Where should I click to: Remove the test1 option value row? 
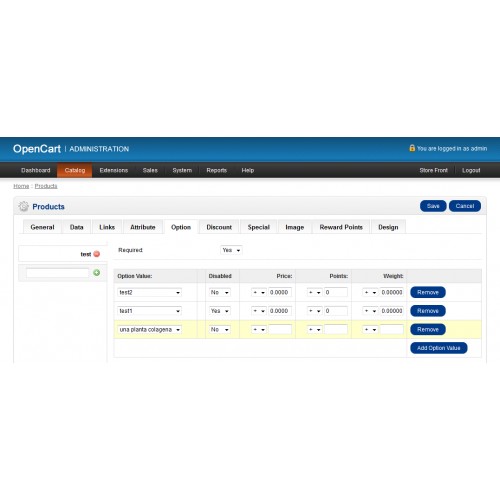click(x=428, y=311)
